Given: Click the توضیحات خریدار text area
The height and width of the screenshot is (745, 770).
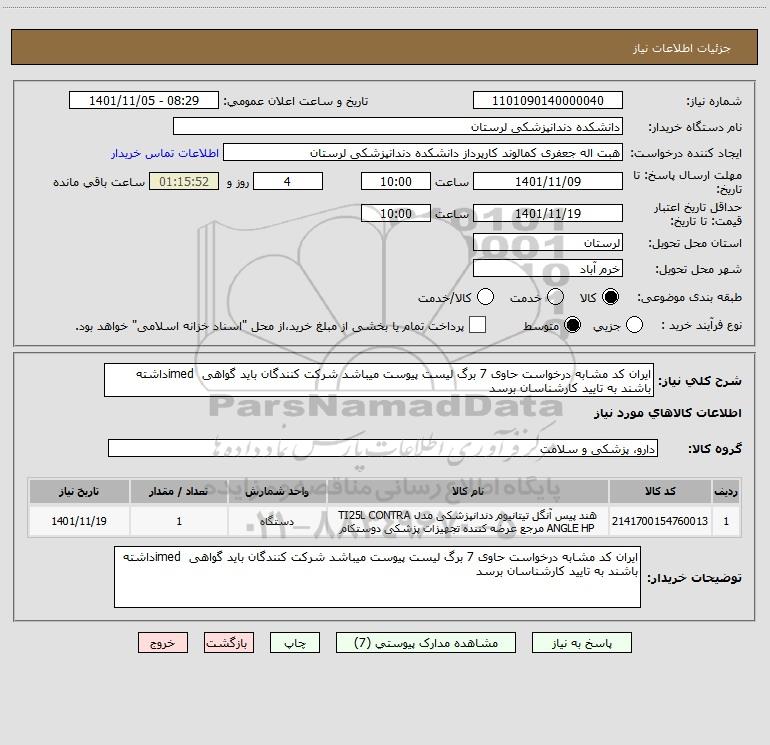Looking at the screenshot, I should (377, 577).
